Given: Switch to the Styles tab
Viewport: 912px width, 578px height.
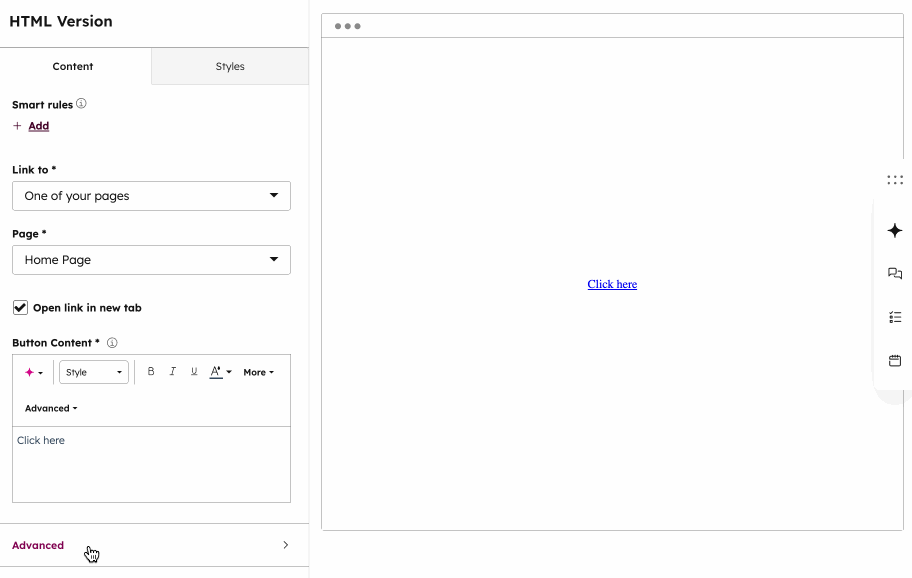Looking at the screenshot, I should (229, 66).
